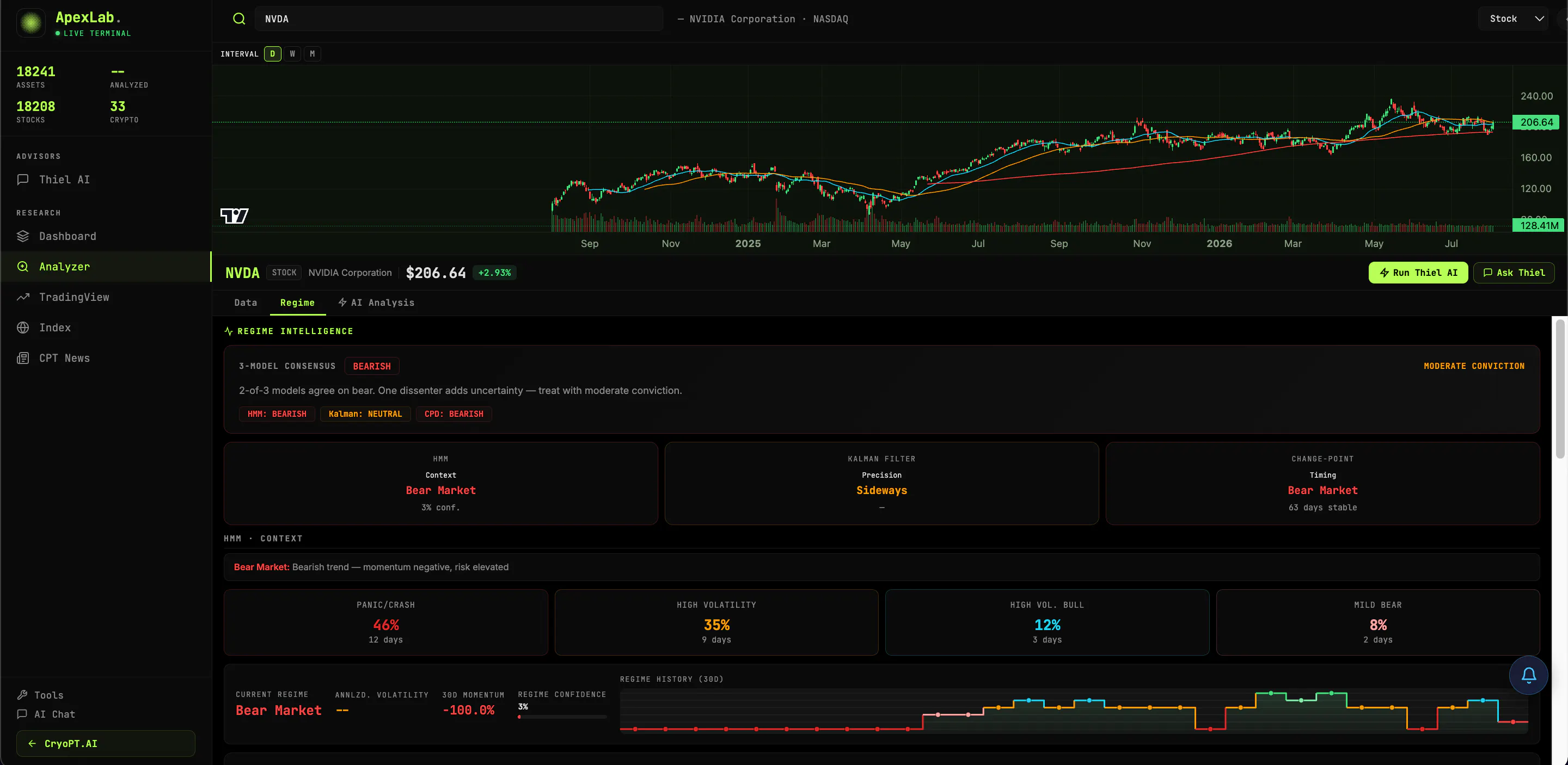Image resolution: width=1568 pixels, height=765 pixels.
Task: Click the Mild Bear 8% card
Action: pos(1378,622)
